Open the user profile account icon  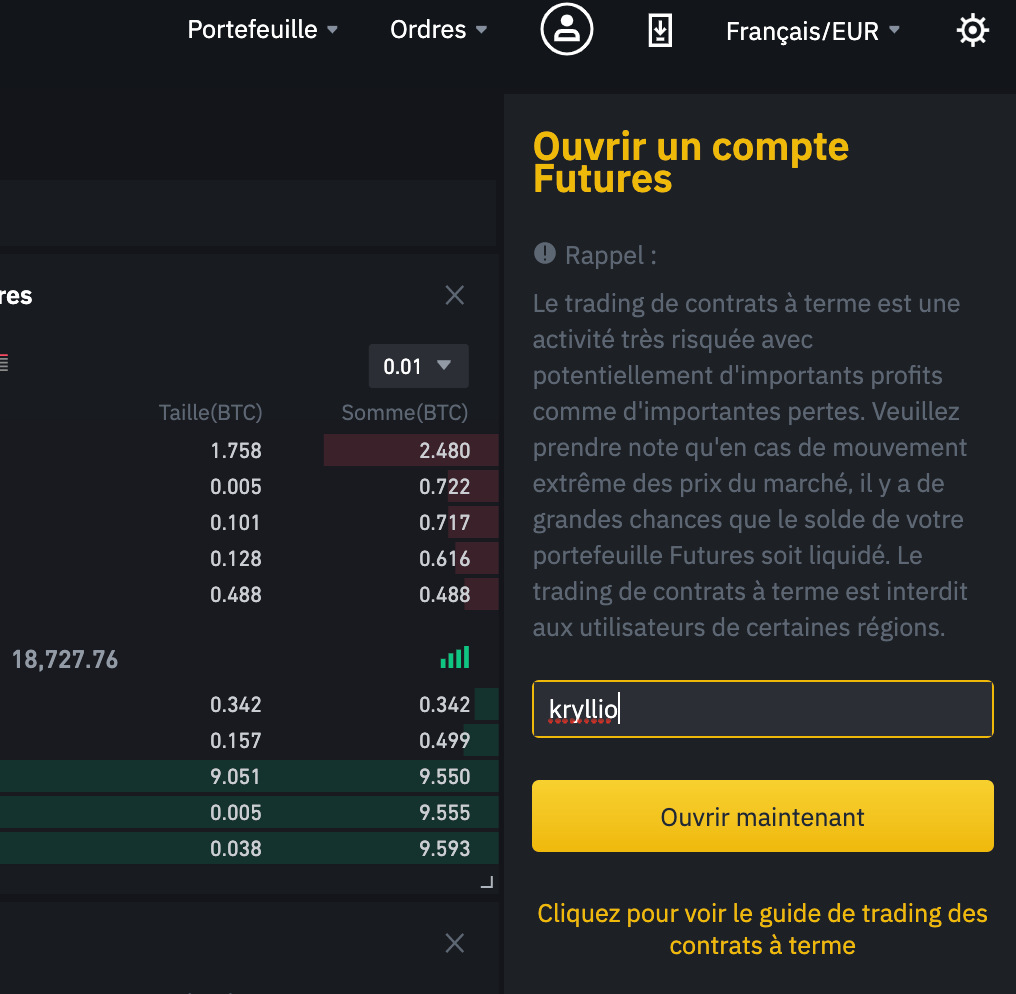pyautogui.click(x=566, y=29)
